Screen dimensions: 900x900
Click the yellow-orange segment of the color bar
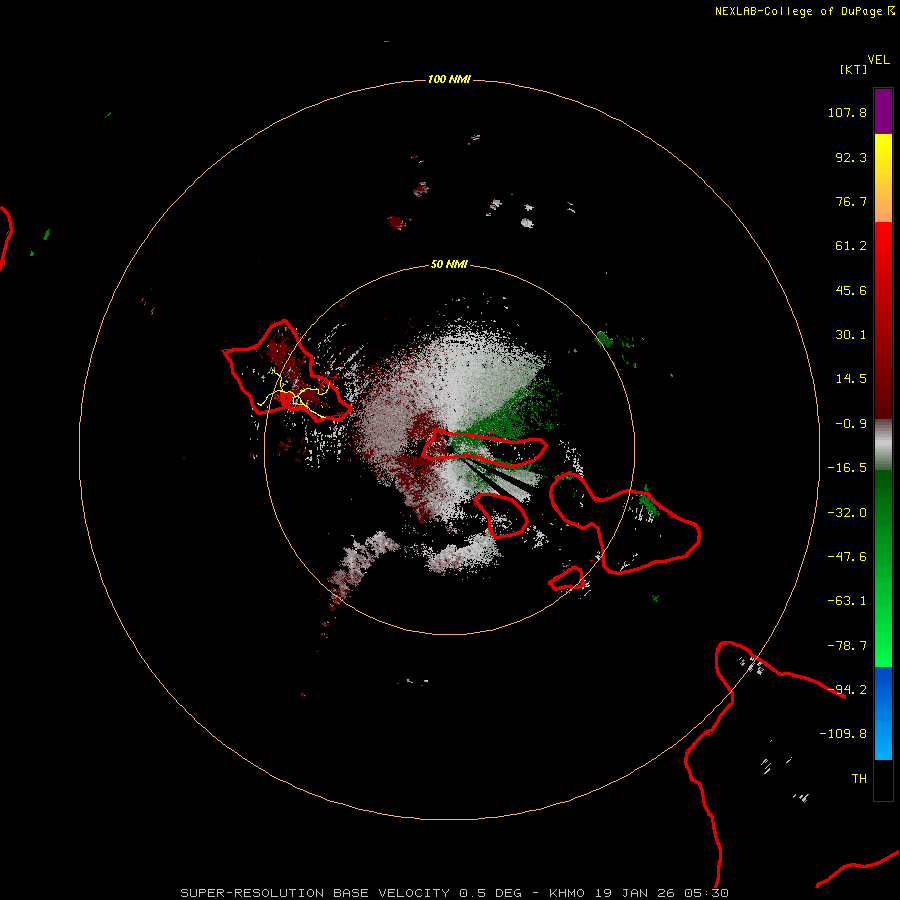(x=883, y=178)
